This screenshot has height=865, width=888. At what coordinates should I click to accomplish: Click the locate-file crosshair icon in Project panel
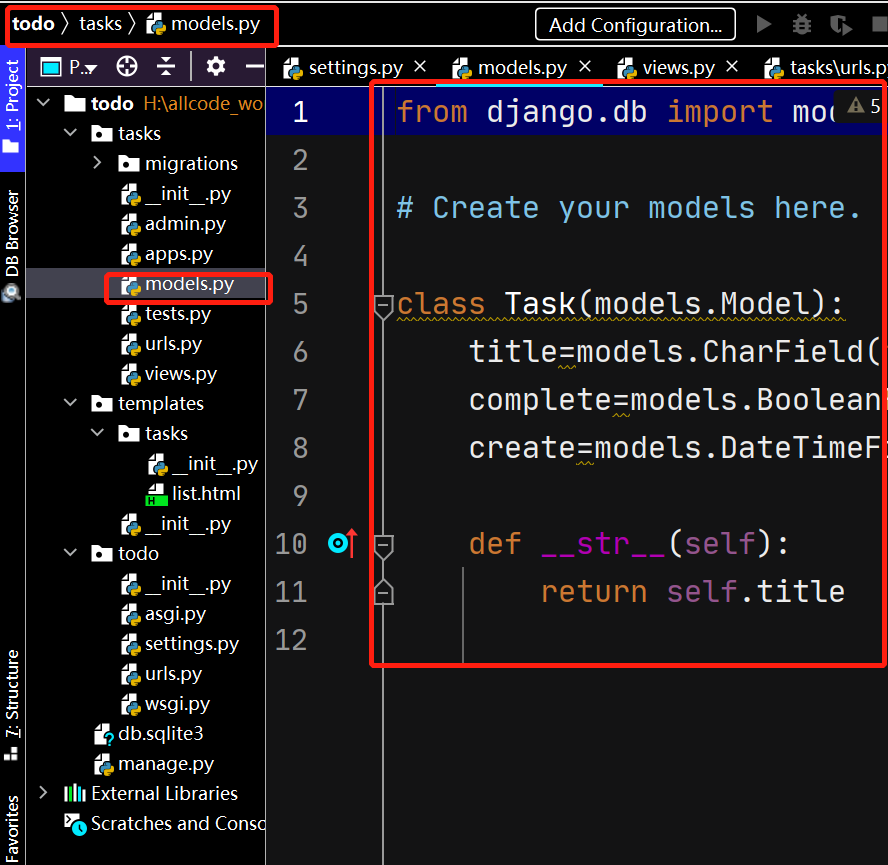(x=126, y=66)
